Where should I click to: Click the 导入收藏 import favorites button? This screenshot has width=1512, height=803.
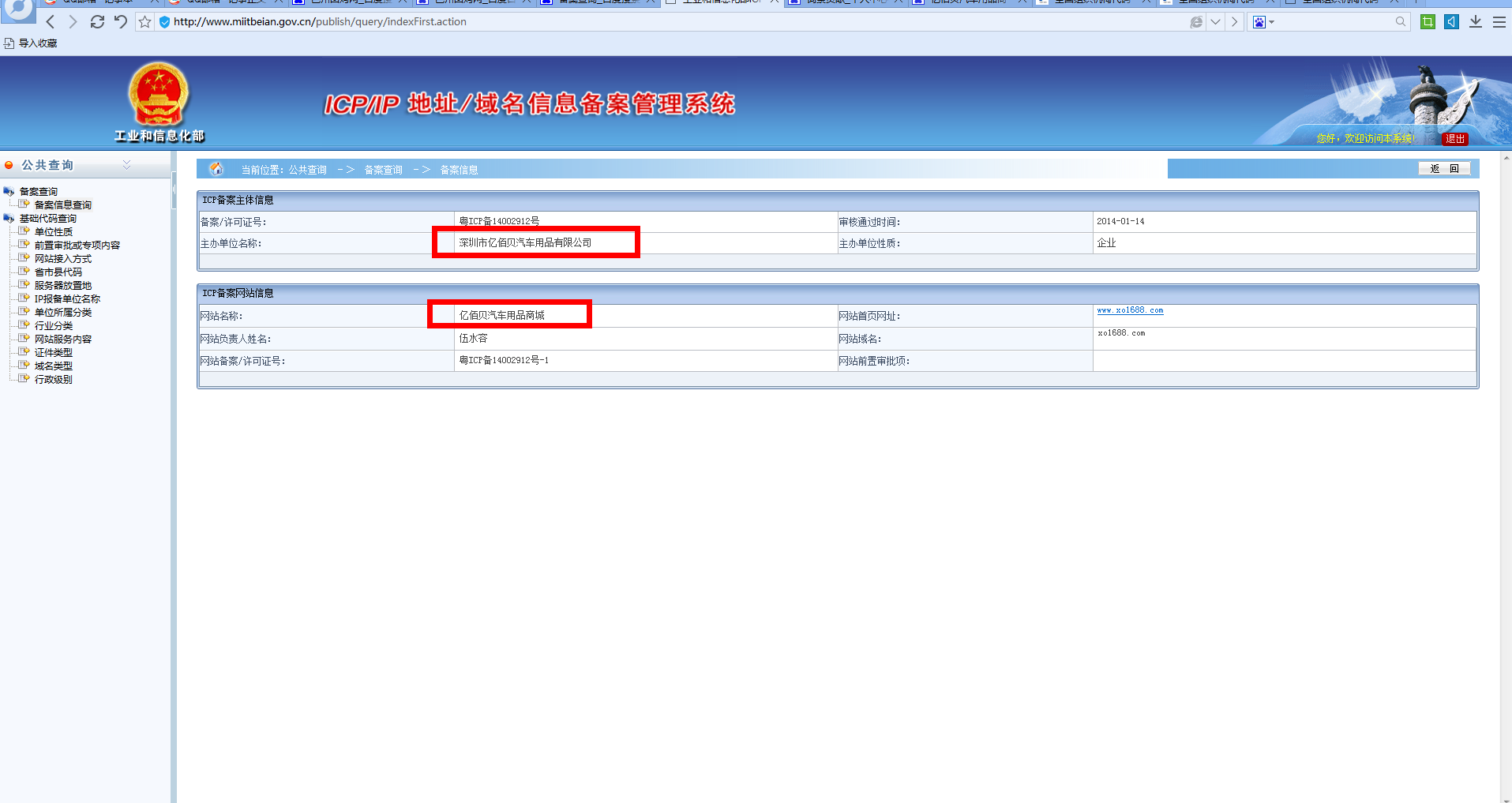pos(31,43)
